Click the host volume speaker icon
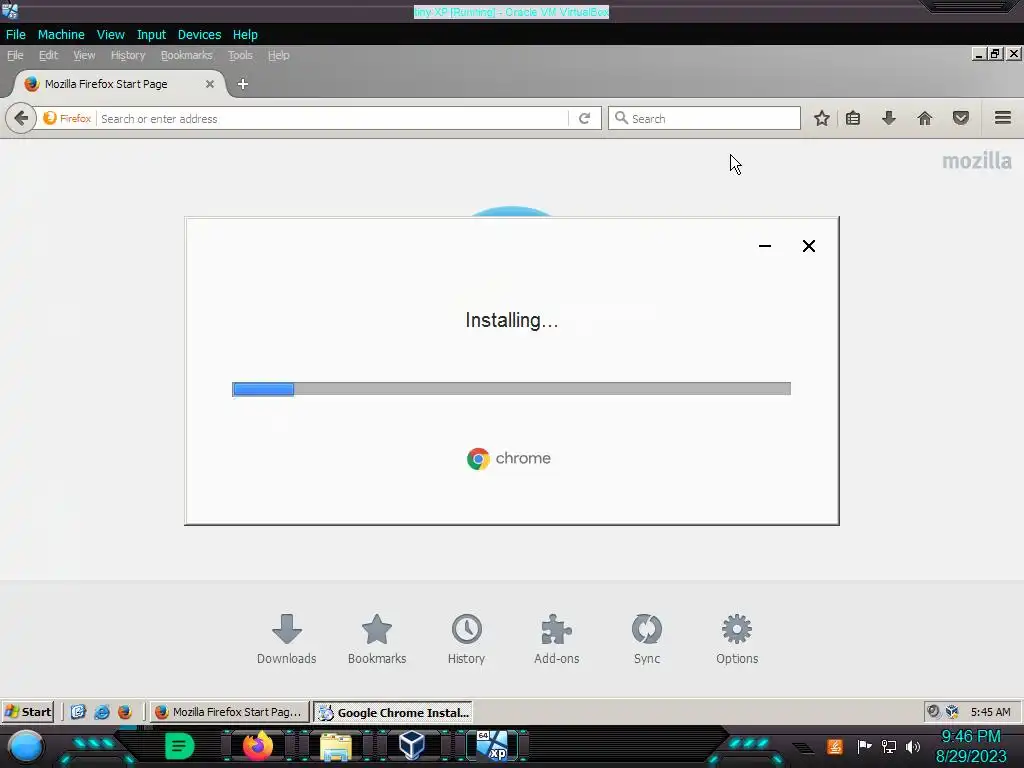1024x768 pixels. click(912, 746)
